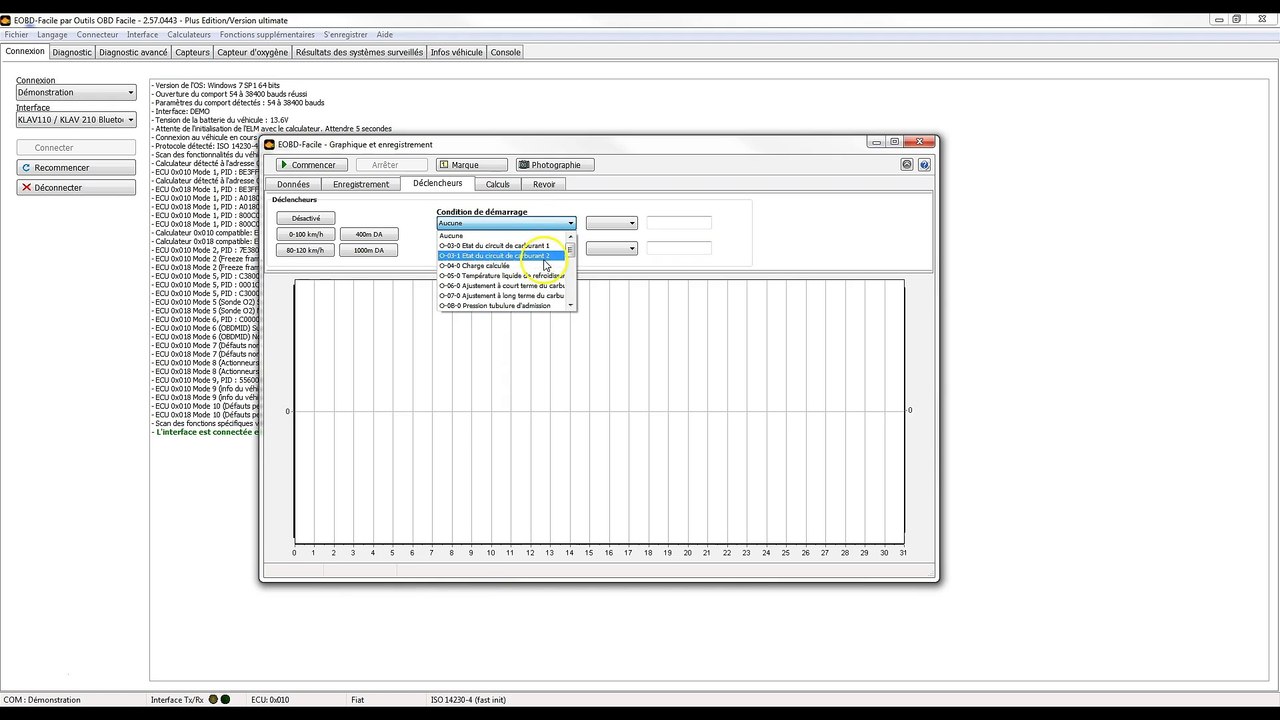1280x720 pixels.
Task: Switch to Diagnostic avancé tab
Action: (133, 52)
